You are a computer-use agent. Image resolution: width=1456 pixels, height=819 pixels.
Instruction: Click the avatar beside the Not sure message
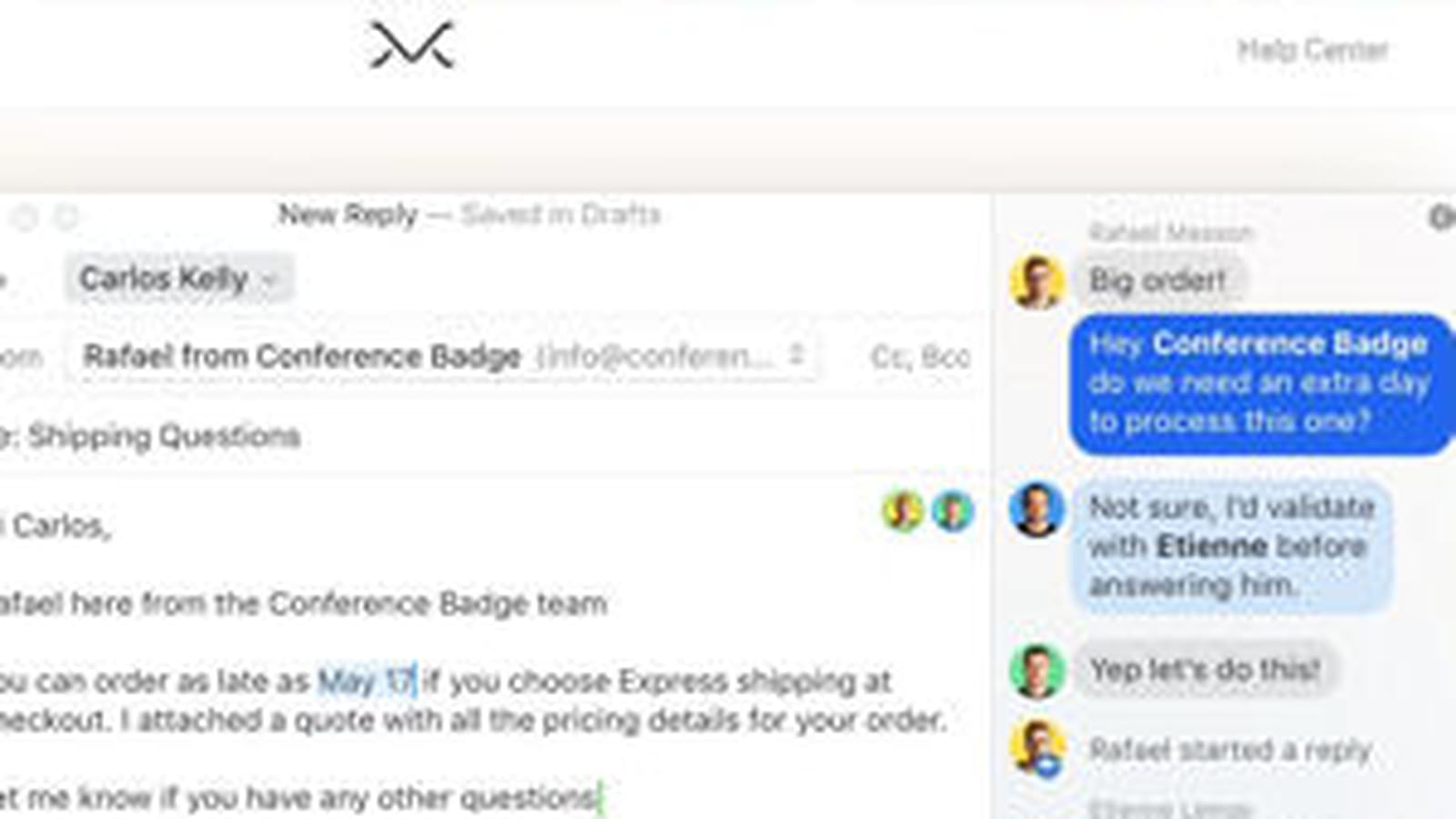pos(1036,510)
